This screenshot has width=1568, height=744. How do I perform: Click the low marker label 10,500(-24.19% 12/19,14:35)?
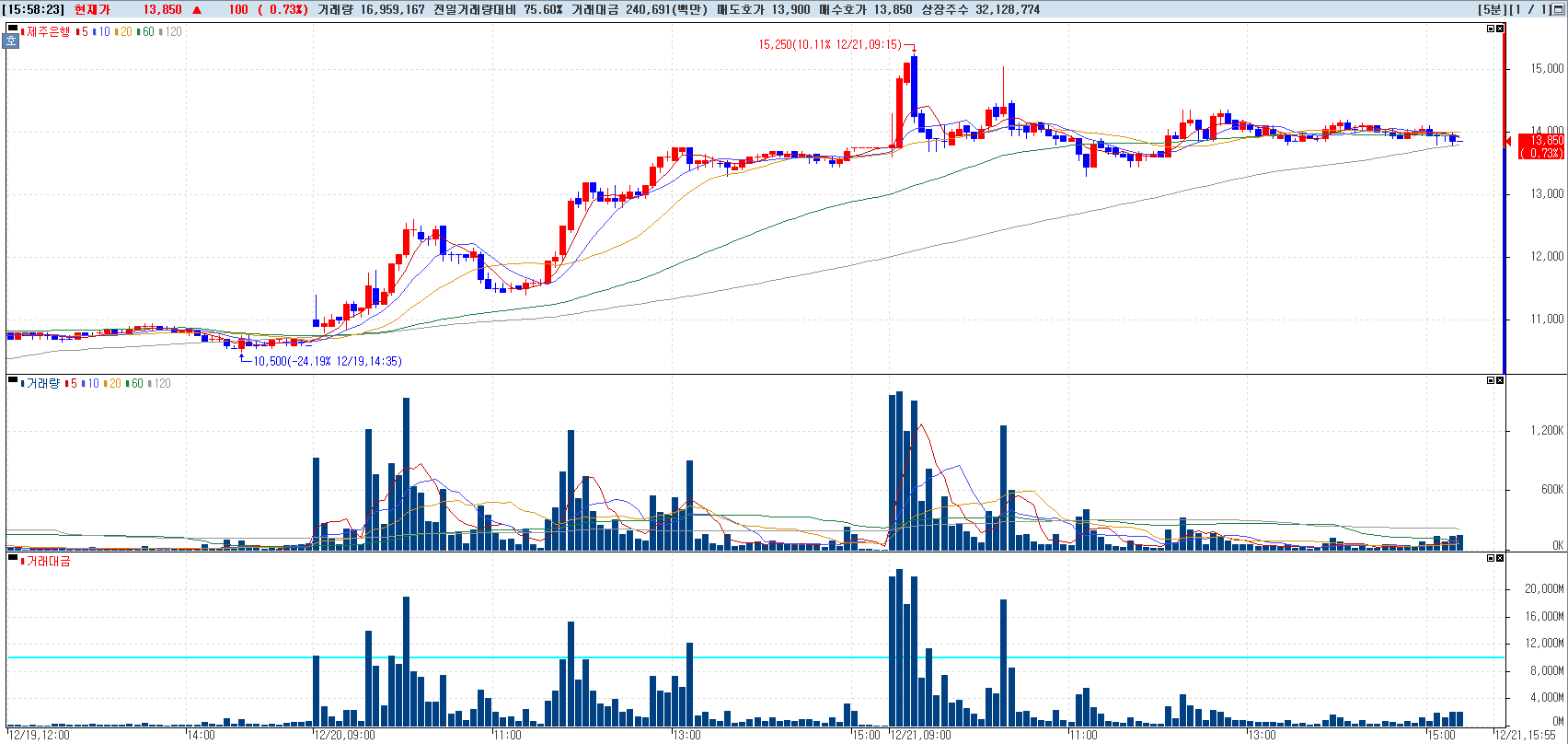click(x=328, y=361)
